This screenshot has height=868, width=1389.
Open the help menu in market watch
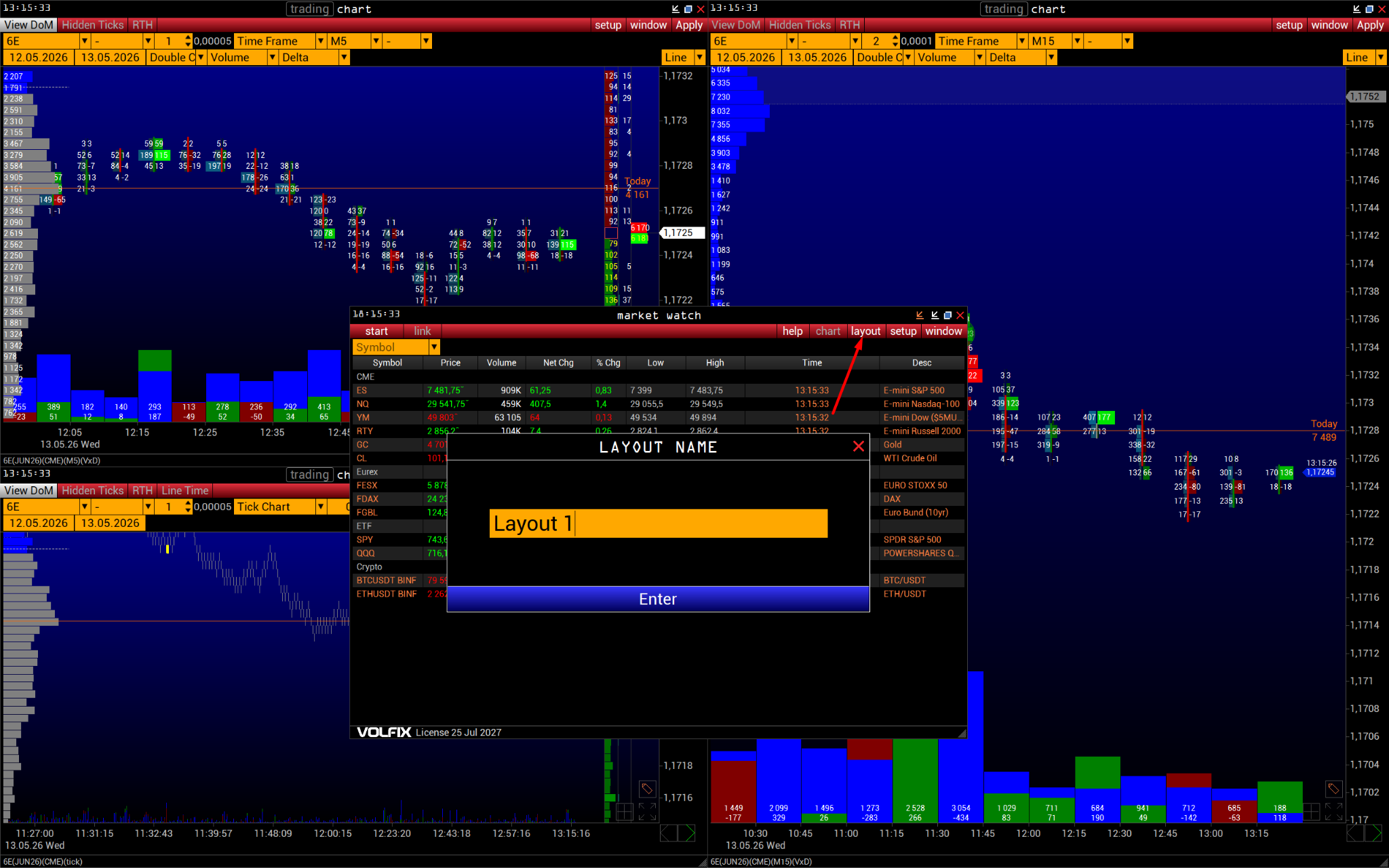tap(792, 331)
